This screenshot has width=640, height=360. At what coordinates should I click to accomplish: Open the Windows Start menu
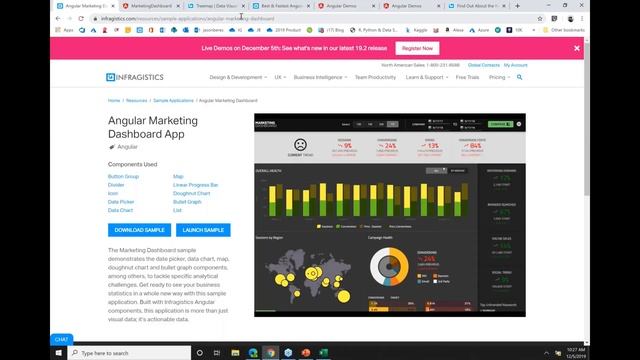[x=58, y=353]
